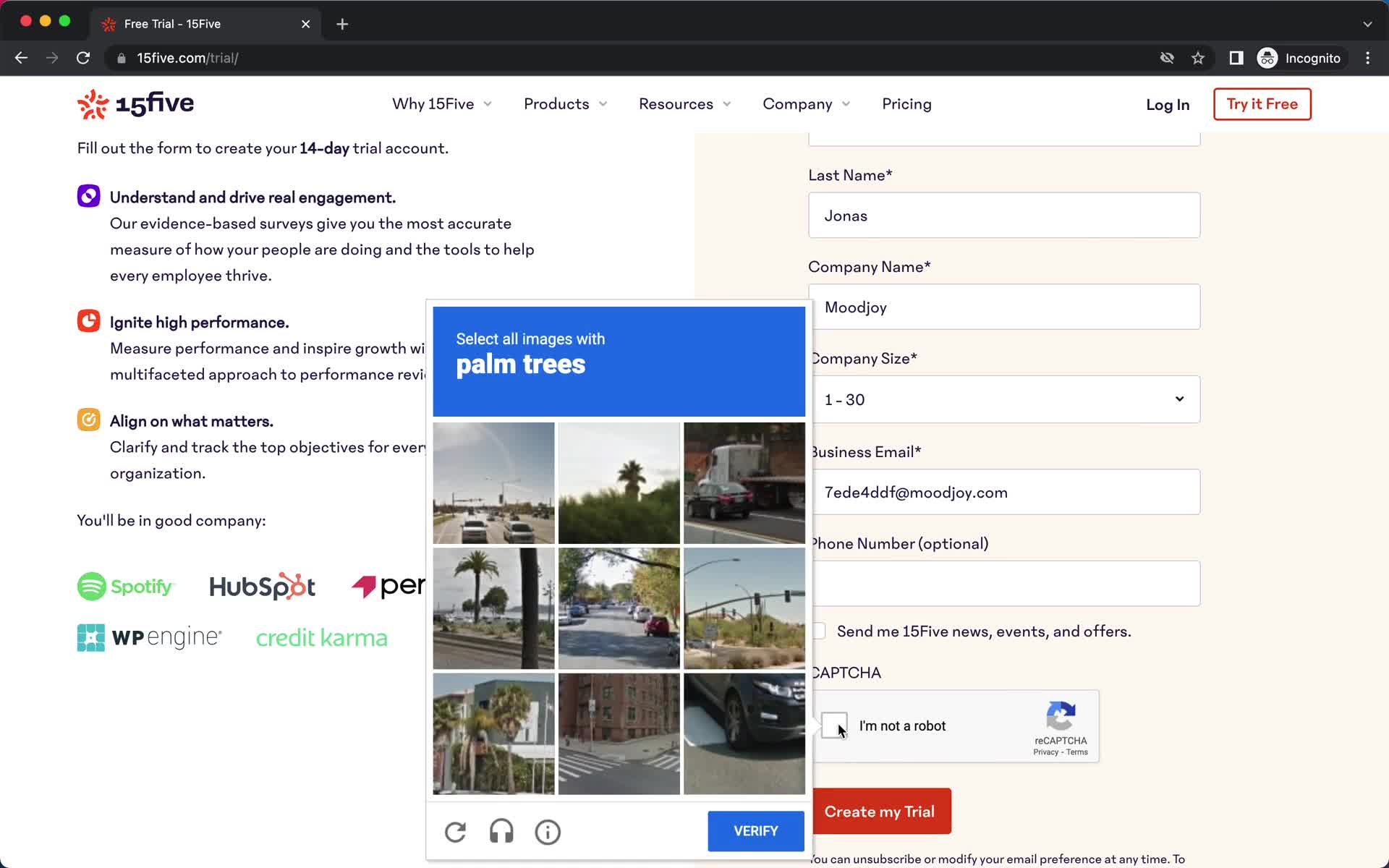Click the HubSpot logo
This screenshot has height=868, width=1389.
tap(262, 587)
